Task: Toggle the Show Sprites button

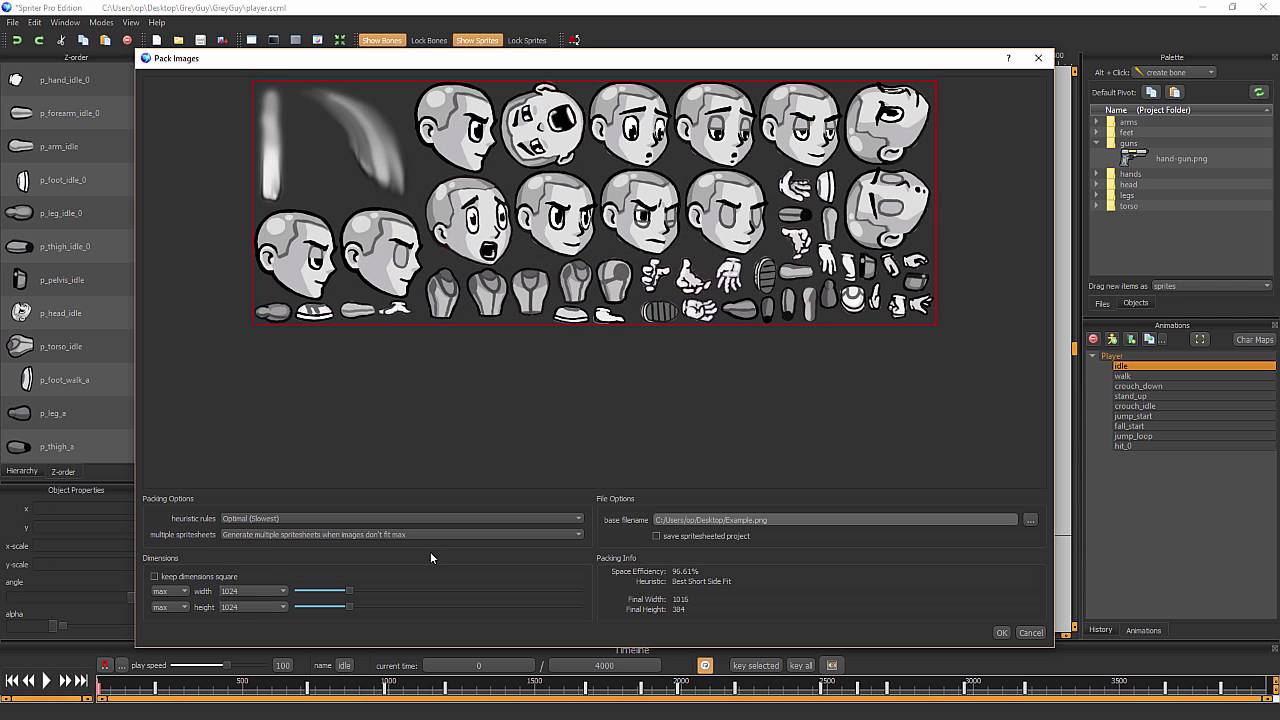Action: (x=477, y=40)
